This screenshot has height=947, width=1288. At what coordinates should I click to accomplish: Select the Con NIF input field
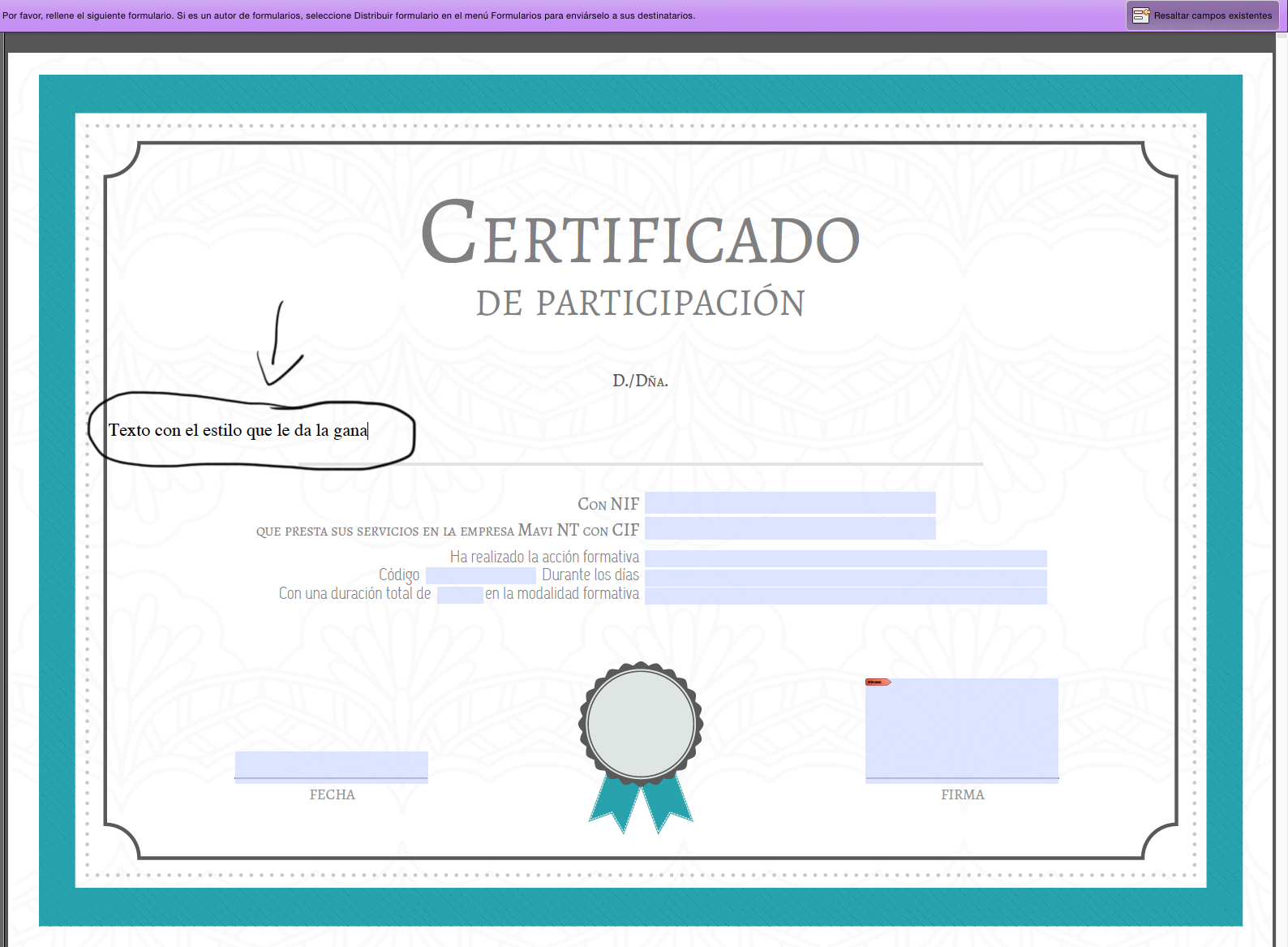tap(790, 503)
